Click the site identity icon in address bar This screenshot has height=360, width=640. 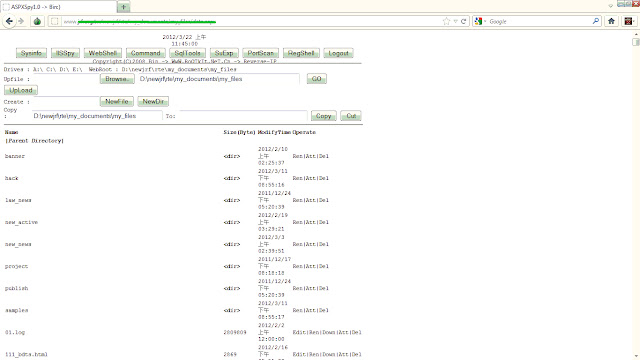[55, 21]
